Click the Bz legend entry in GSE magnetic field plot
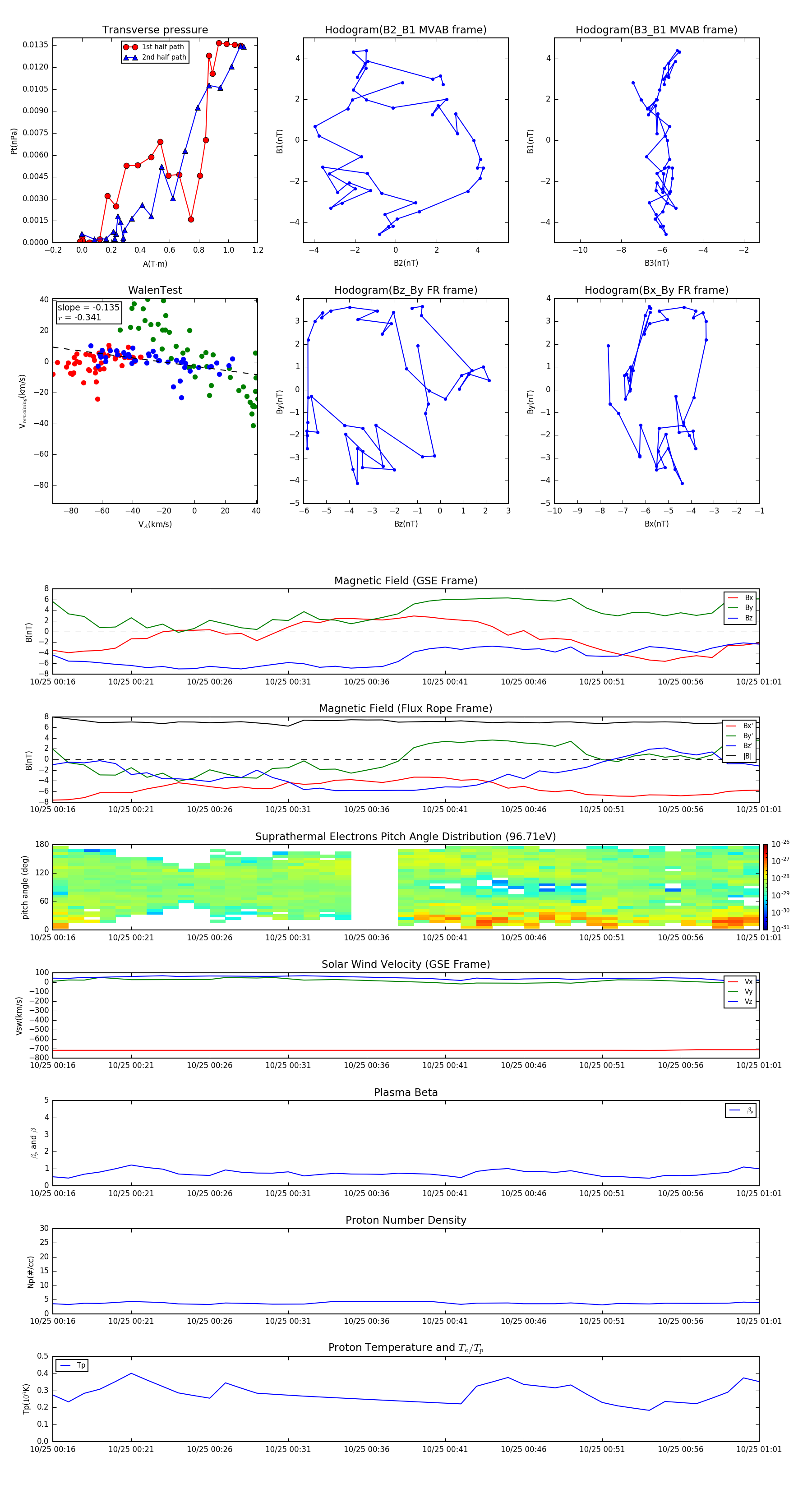The width and height of the screenshot is (812, 1489). pyautogui.click(x=740, y=618)
